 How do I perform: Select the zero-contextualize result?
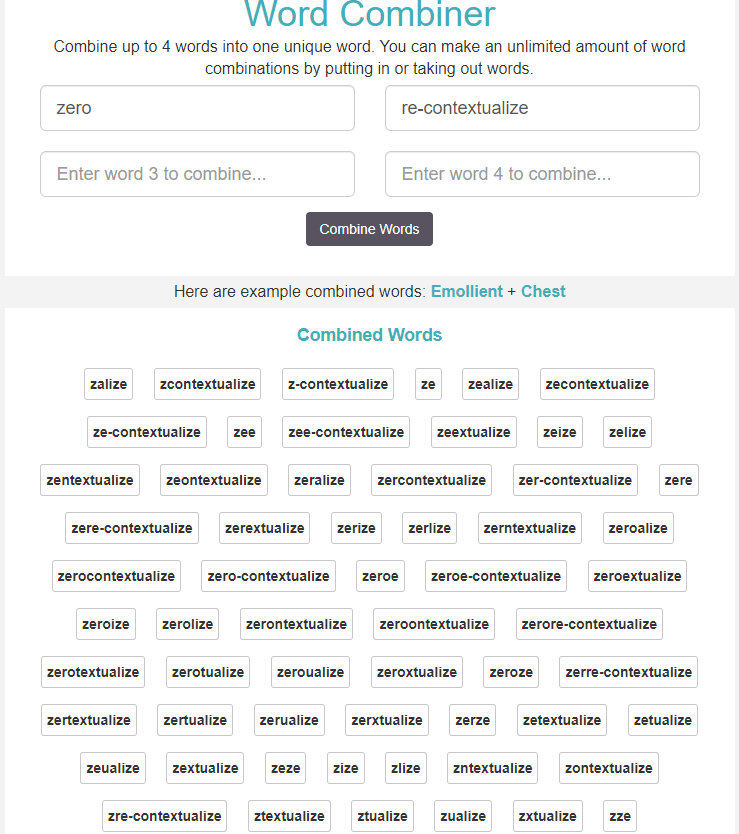[x=268, y=576]
